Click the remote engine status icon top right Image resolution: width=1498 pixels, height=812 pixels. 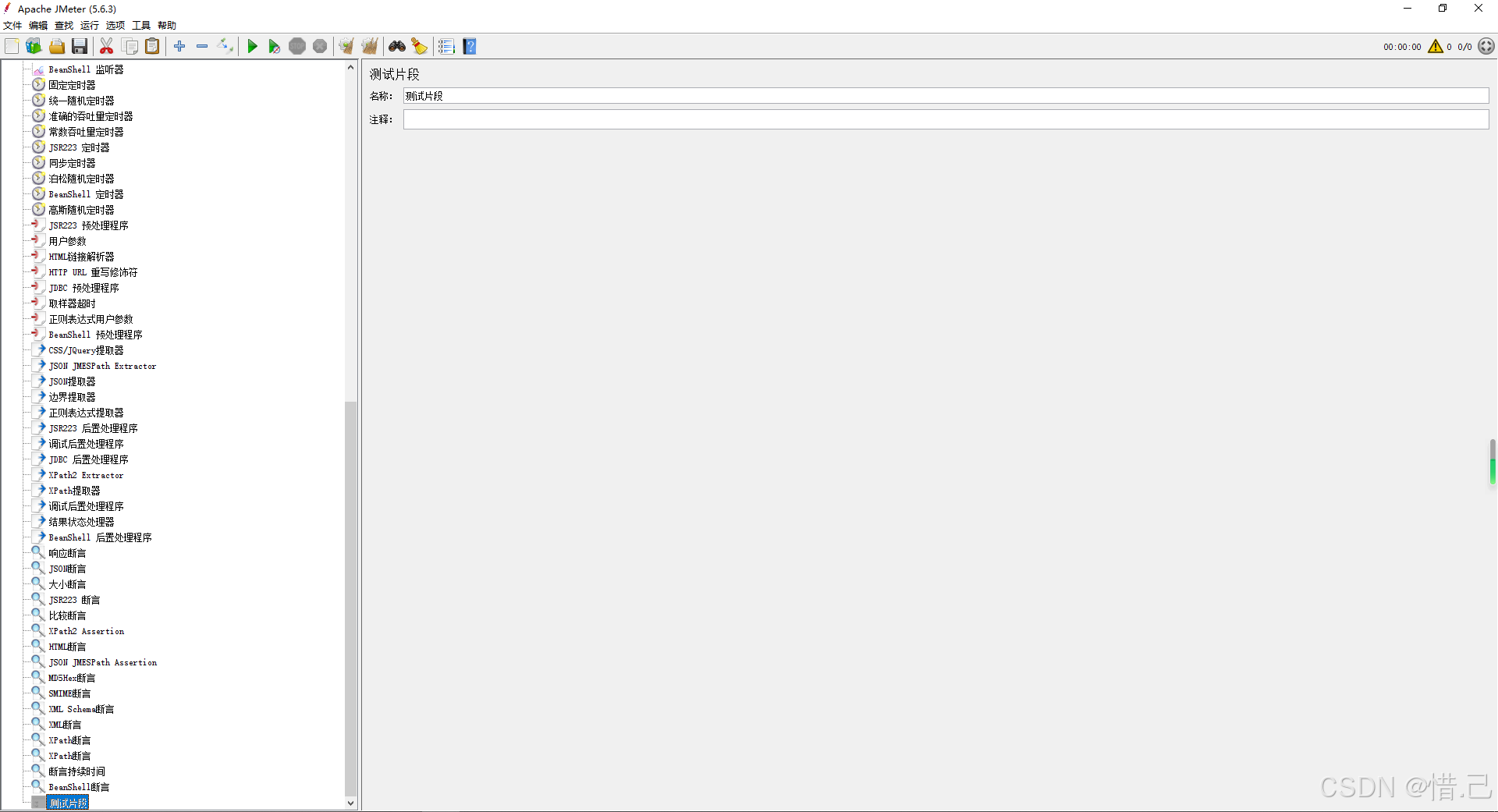[x=1486, y=47]
